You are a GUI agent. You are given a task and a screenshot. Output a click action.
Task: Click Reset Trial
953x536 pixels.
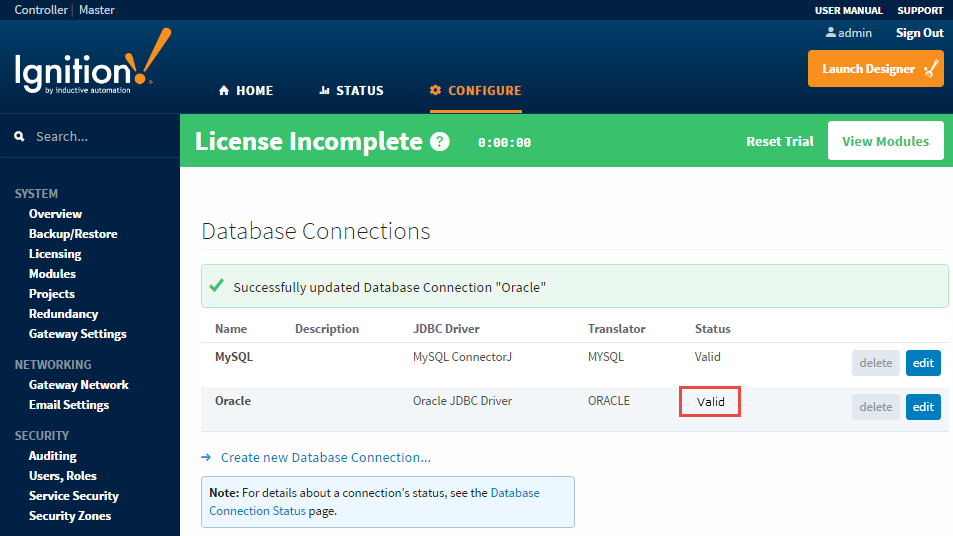(x=780, y=141)
